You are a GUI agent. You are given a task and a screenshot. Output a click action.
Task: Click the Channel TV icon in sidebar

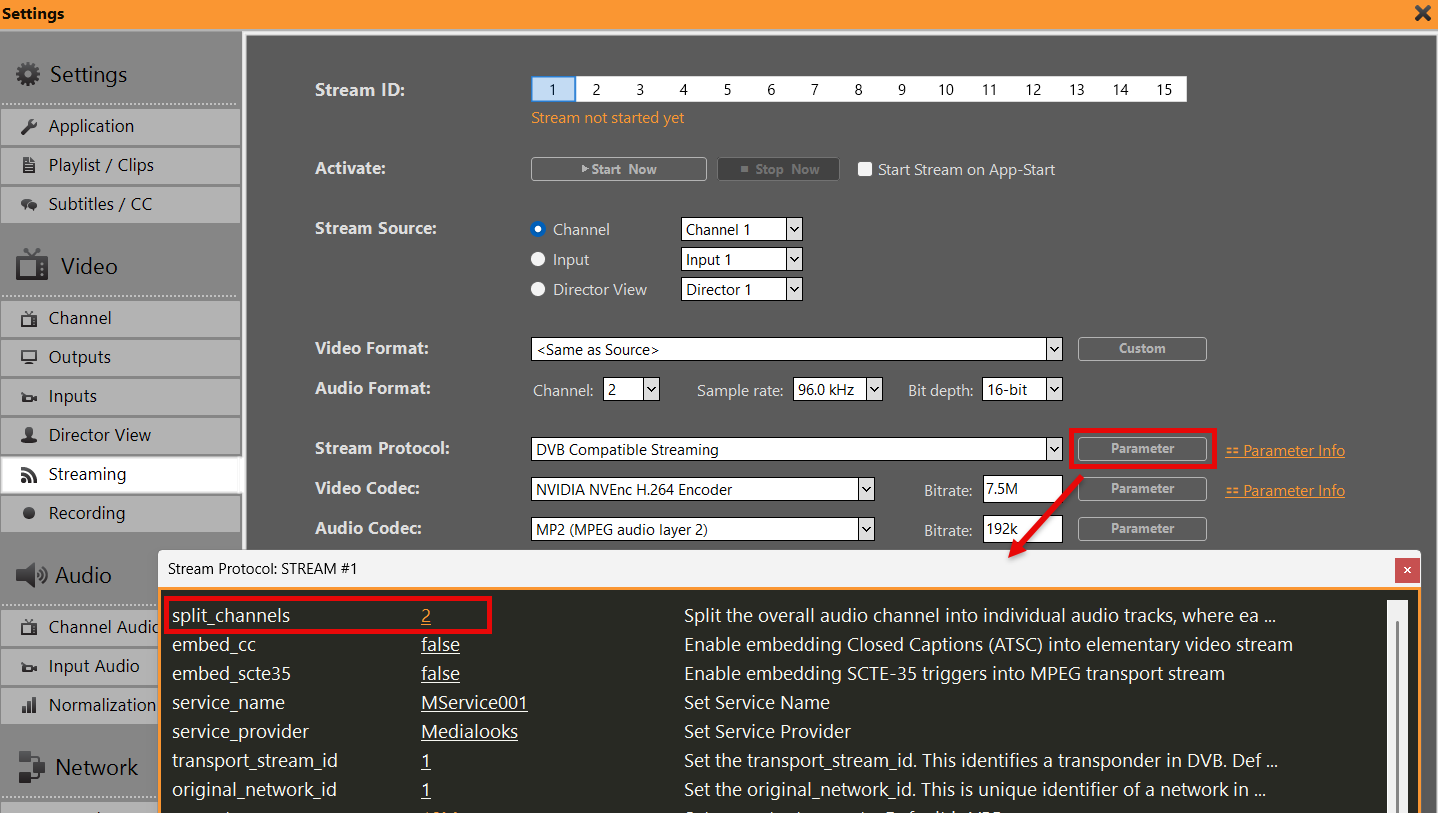(29, 319)
